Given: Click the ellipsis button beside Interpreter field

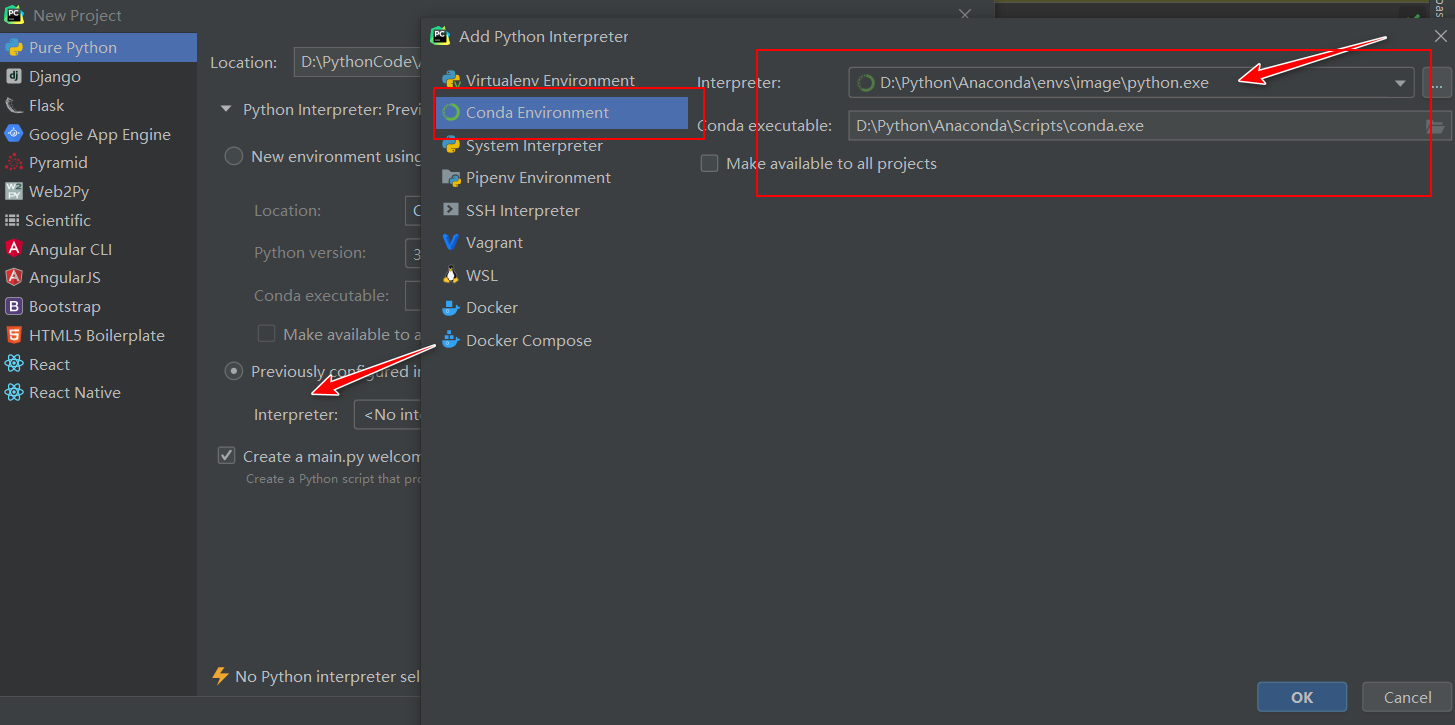Looking at the screenshot, I should (1436, 83).
